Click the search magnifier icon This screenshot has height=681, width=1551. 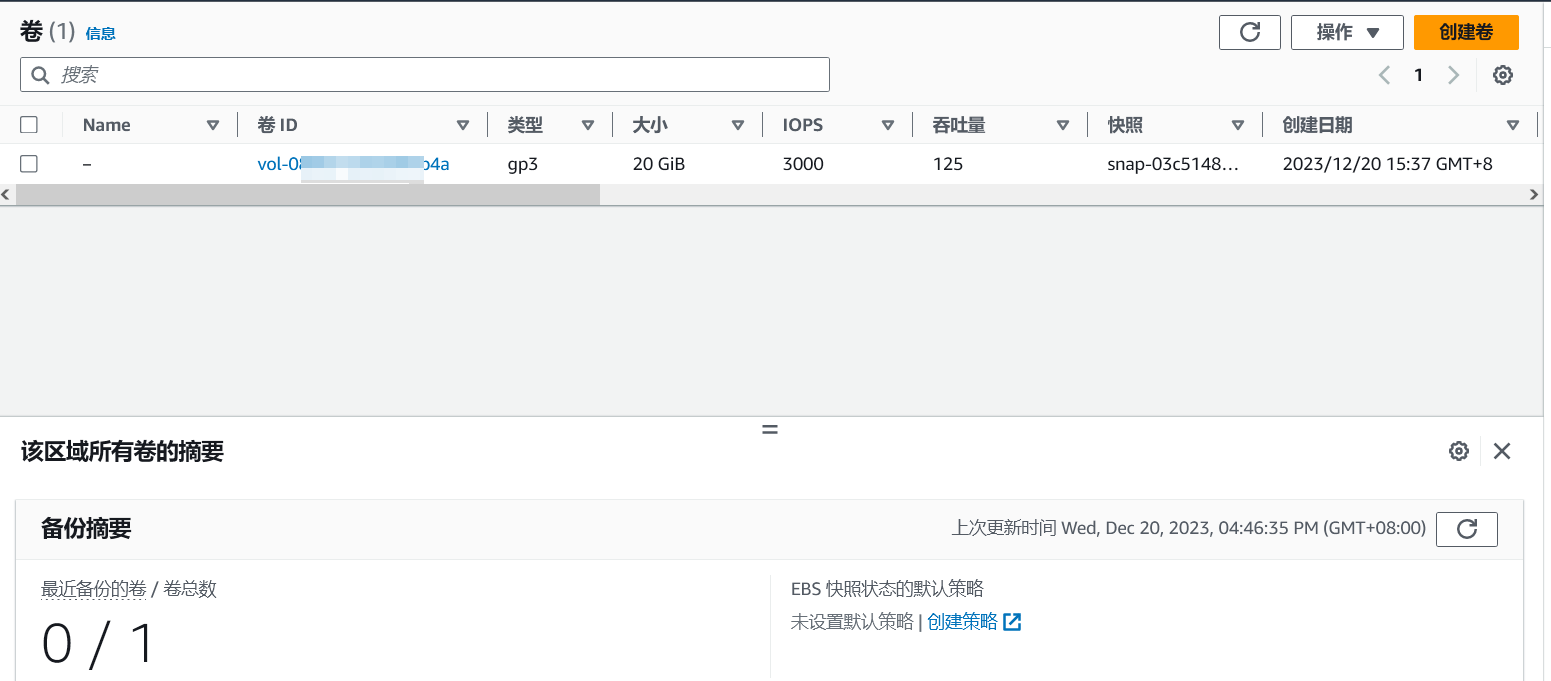[41, 75]
